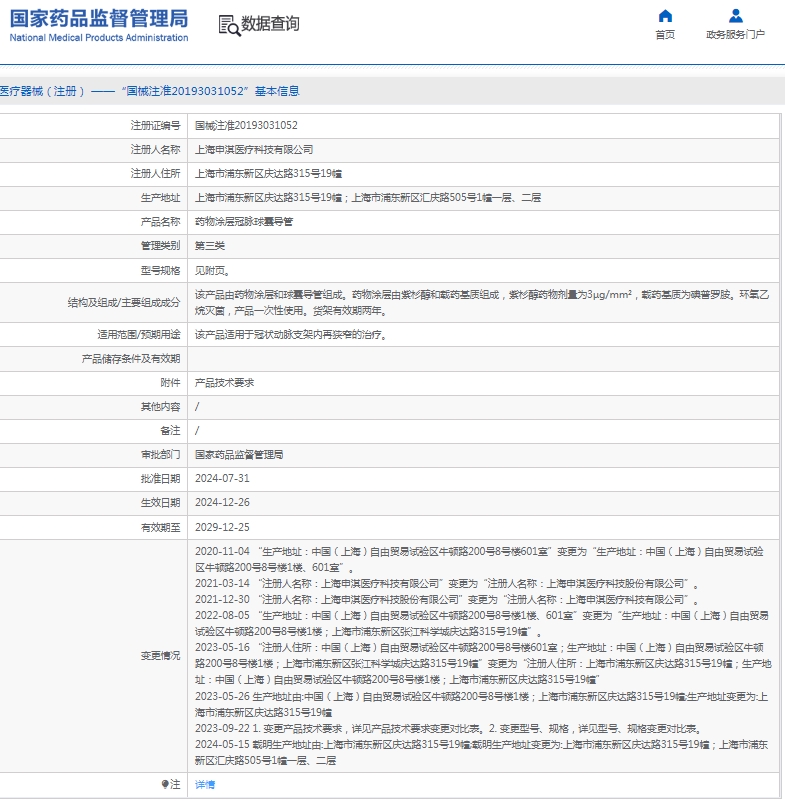Click the 2021-12-30 change record entry
Image resolution: width=785 pixels, height=805 pixels.
click(447, 600)
